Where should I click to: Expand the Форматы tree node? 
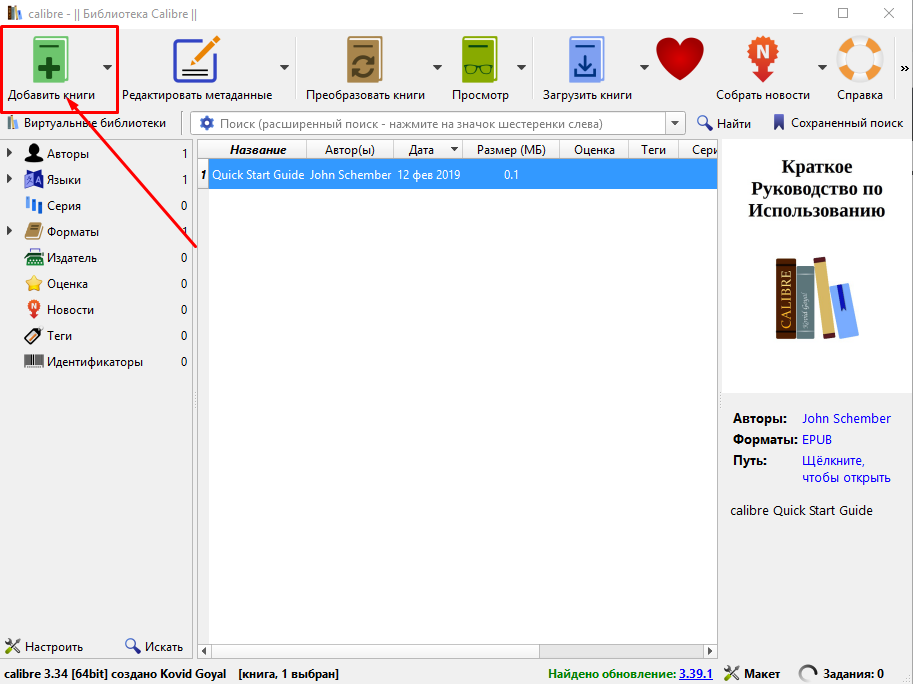[x=9, y=231]
